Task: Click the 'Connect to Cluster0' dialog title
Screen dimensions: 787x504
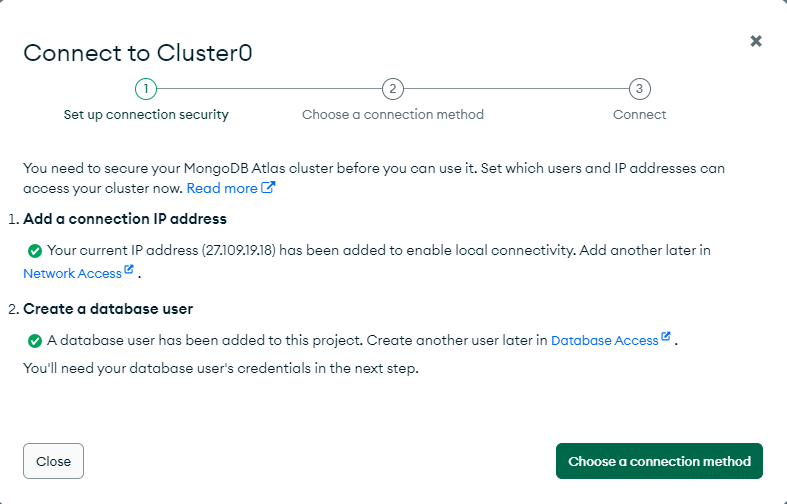Action: 137,53
